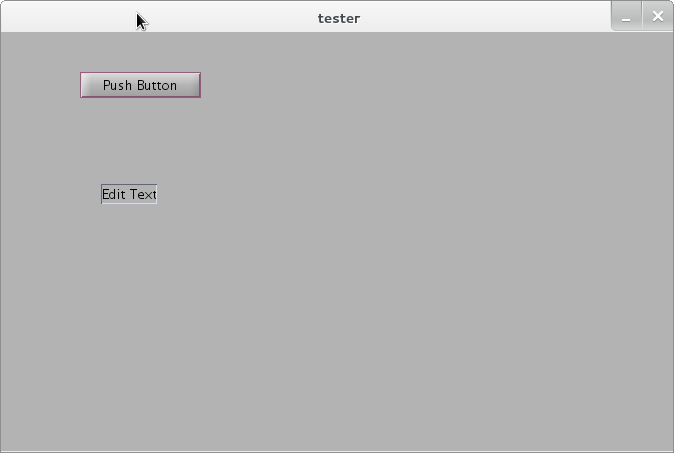Click the X icon in title bar
Viewport: 674px width, 453px height.
point(658,17)
